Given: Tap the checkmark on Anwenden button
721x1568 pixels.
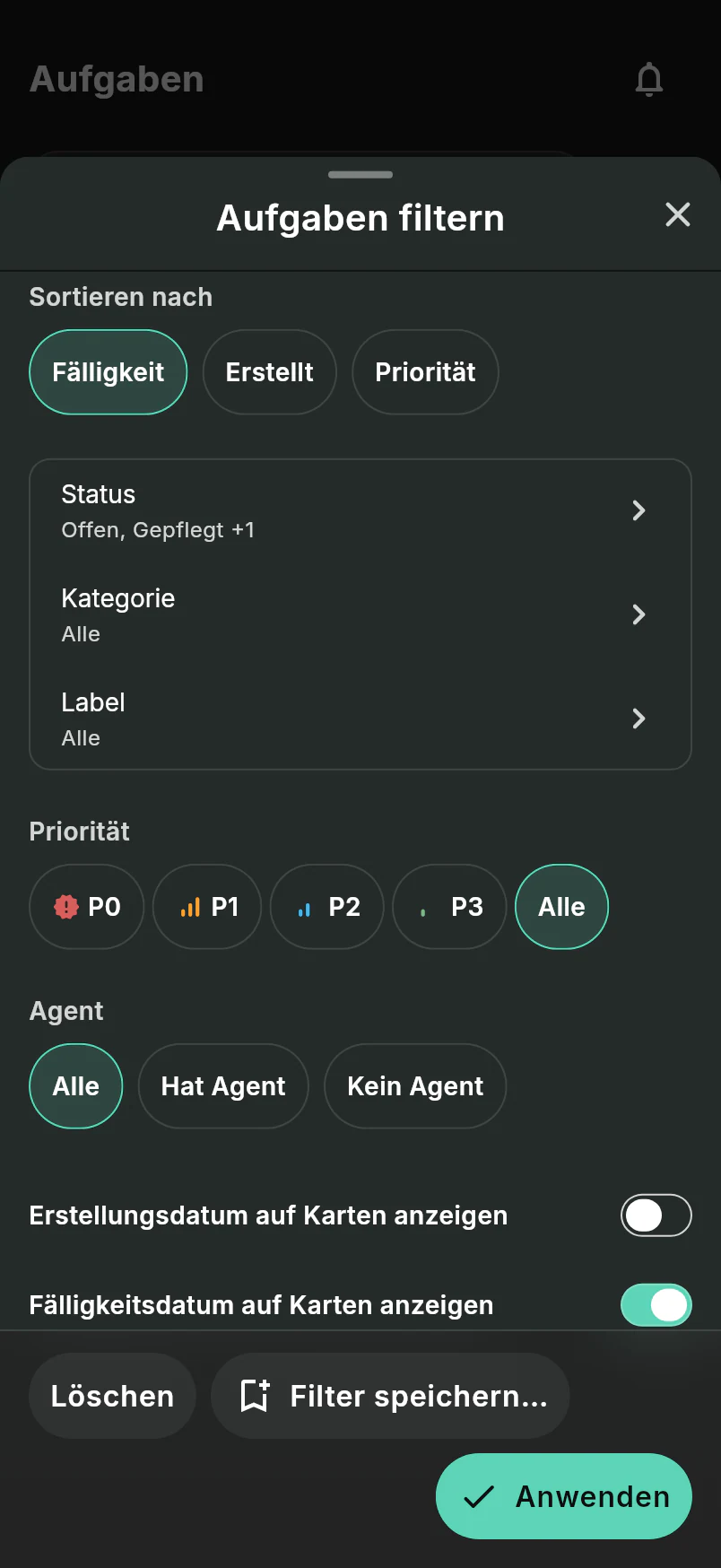Looking at the screenshot, I should (479, 1496).
